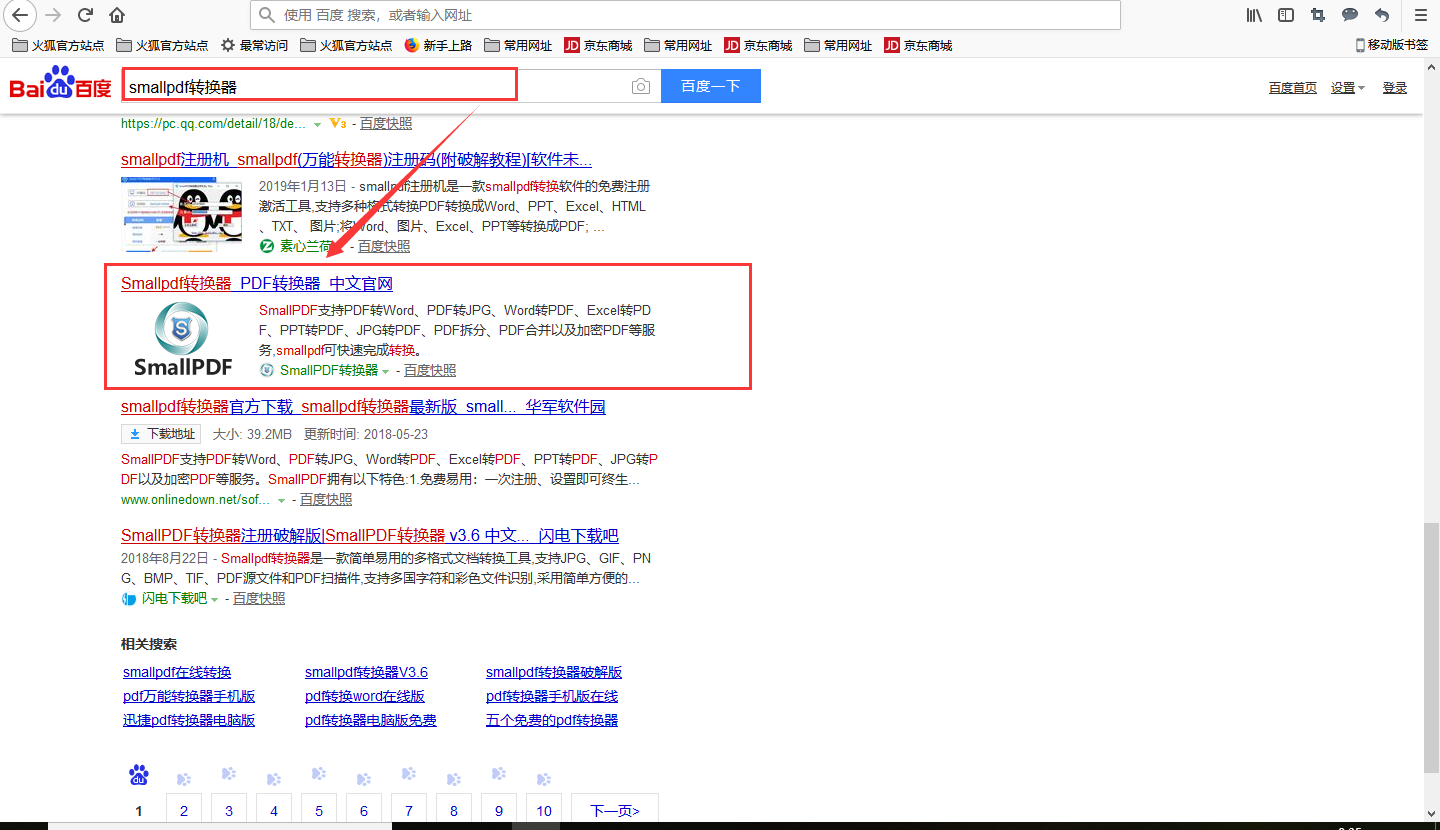This screenshot has width=1440, height=830.
Task: Click the SmallPDF logo thumbnail
Action: click(x=182, y=338)
